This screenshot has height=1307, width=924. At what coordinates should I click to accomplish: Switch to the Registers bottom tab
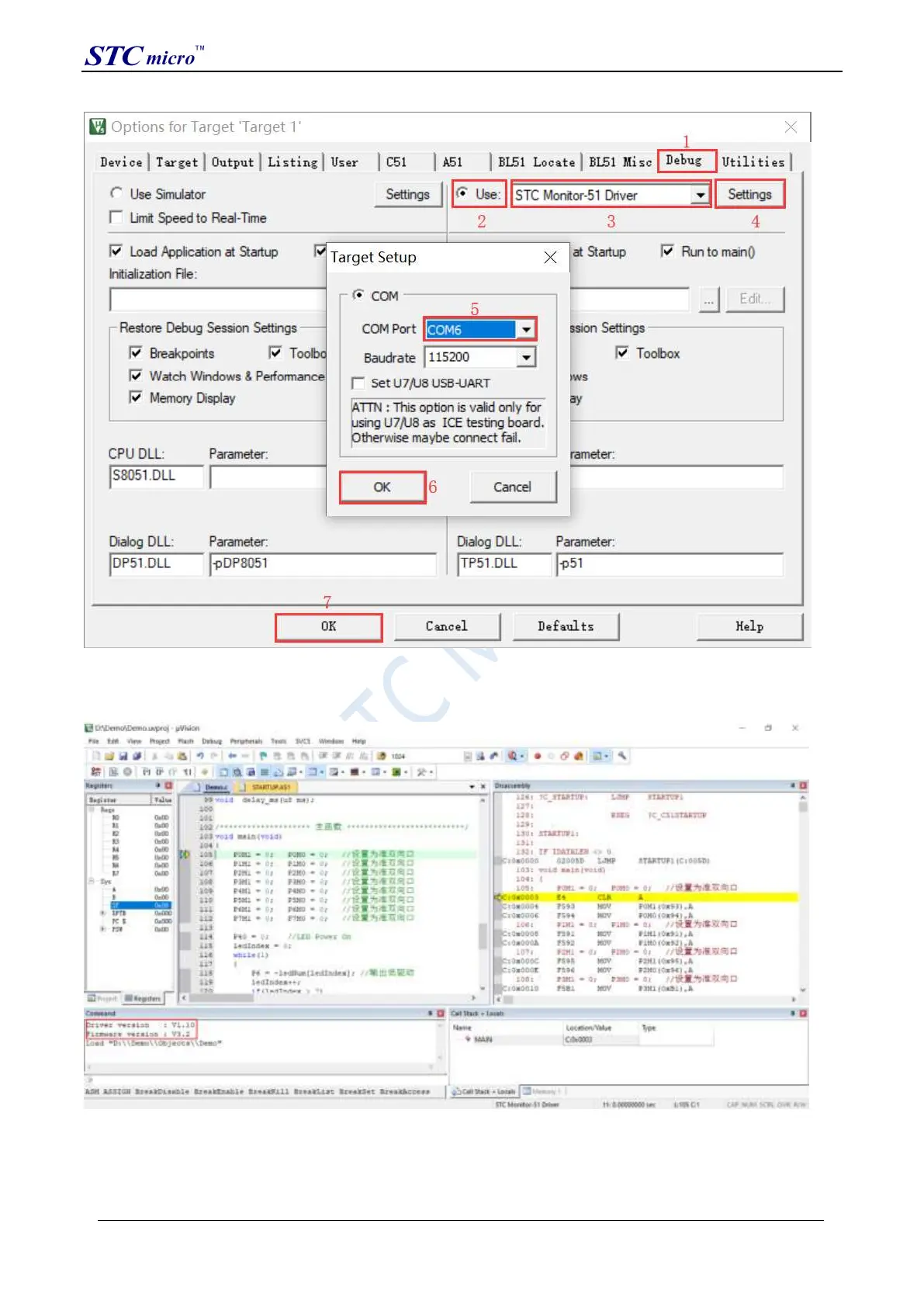(143, 999)
